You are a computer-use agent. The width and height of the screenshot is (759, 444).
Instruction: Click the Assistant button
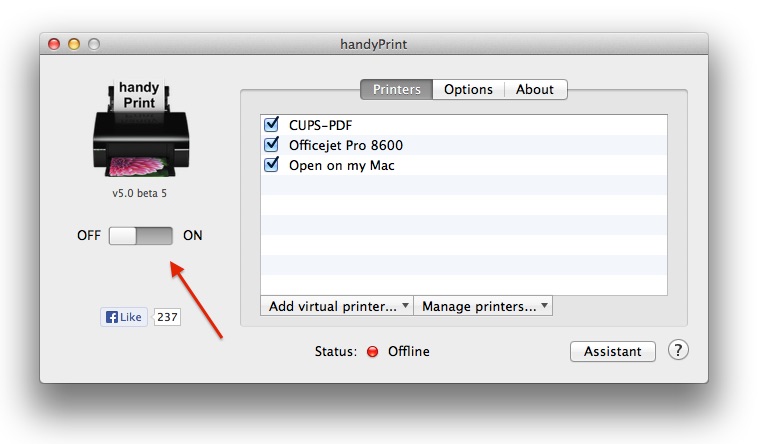[613, 352]
